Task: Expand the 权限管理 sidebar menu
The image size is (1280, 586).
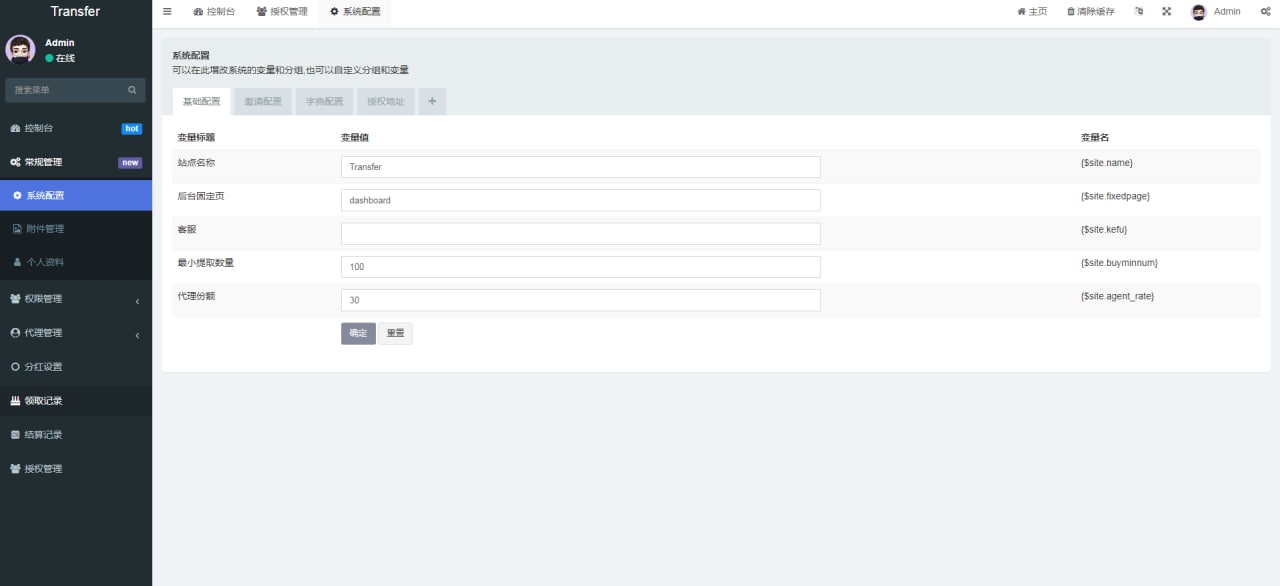Action: click(76, 299)
